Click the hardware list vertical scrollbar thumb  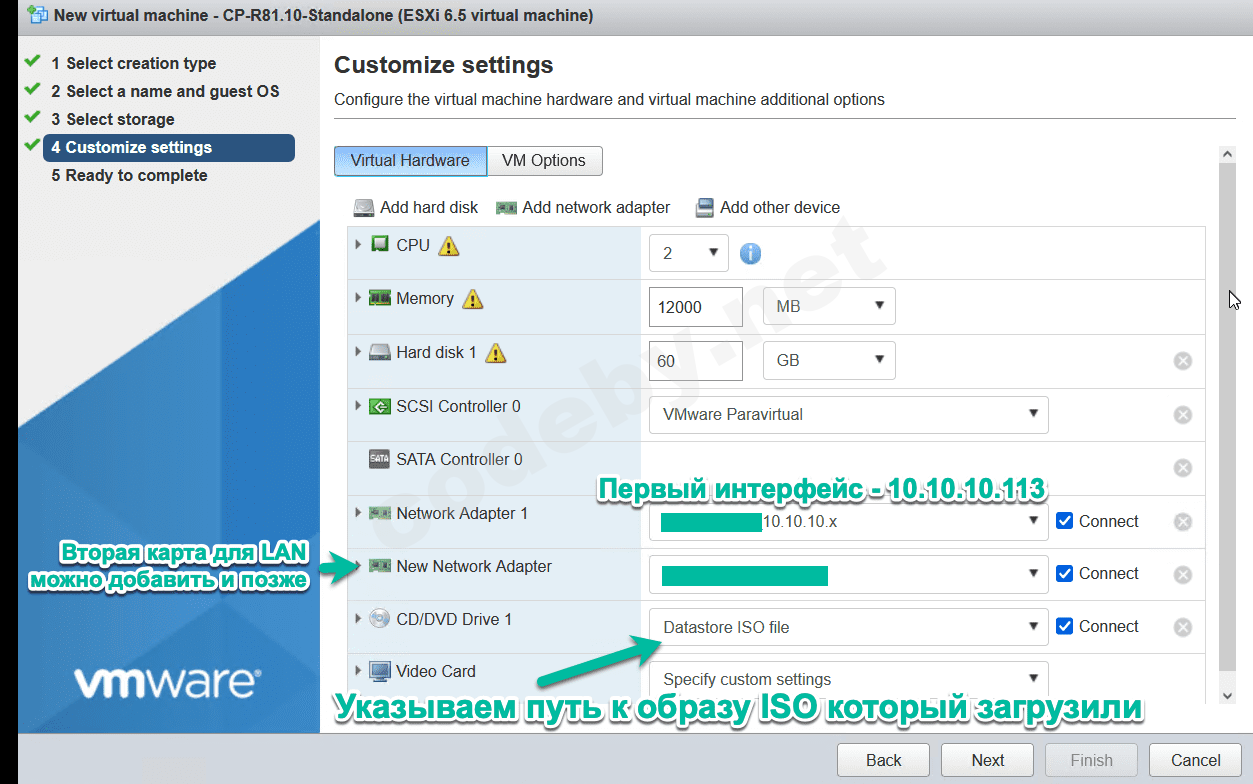tap(1228, 417)
